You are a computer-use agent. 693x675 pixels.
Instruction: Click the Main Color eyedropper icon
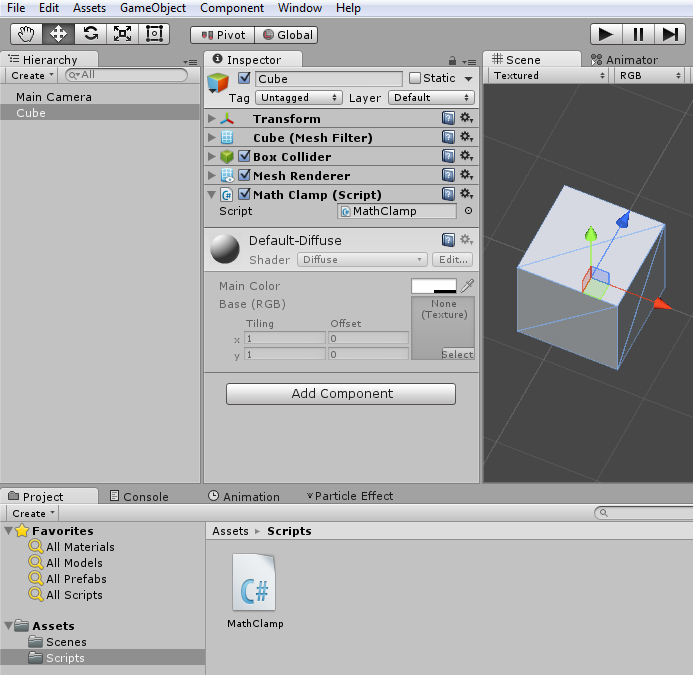point(467,286)
